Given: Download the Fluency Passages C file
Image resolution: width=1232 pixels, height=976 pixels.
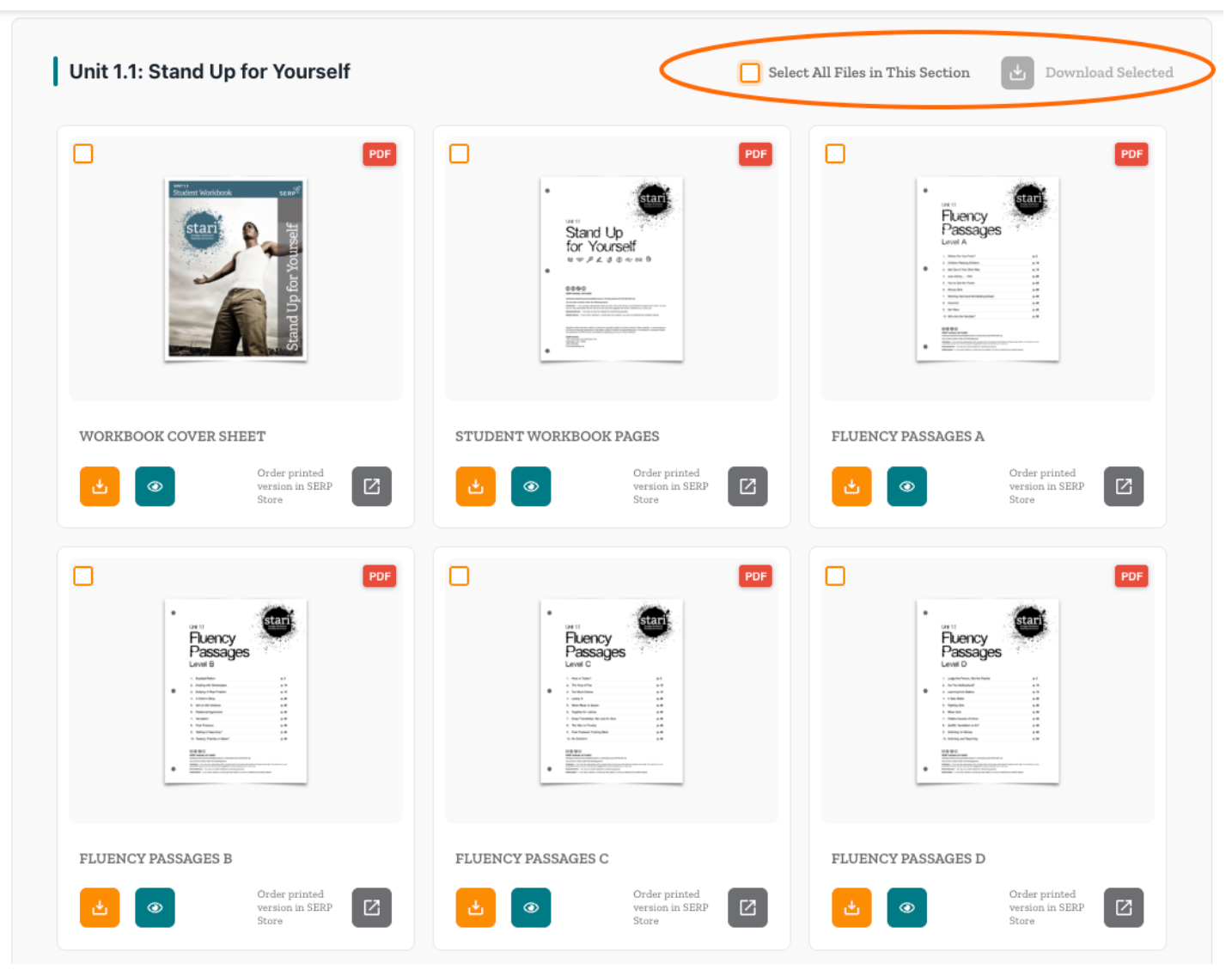Looking at the screenshot, I should (476, 907).
